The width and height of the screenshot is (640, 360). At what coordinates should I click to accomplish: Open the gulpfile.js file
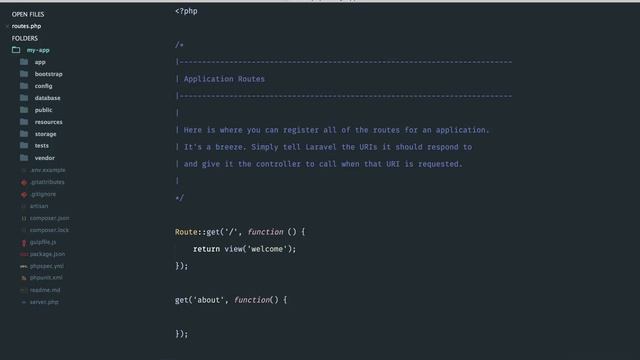43,242
